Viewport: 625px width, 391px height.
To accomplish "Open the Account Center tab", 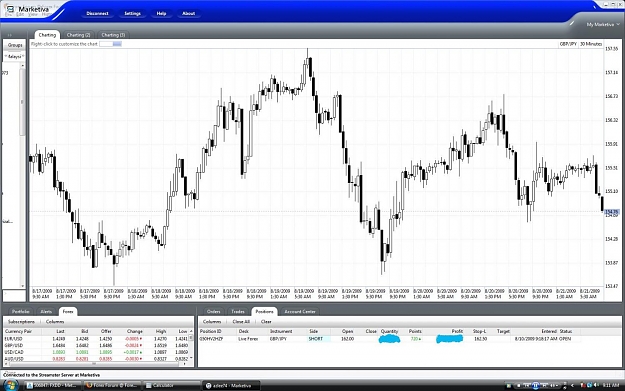I will point(300,312).
